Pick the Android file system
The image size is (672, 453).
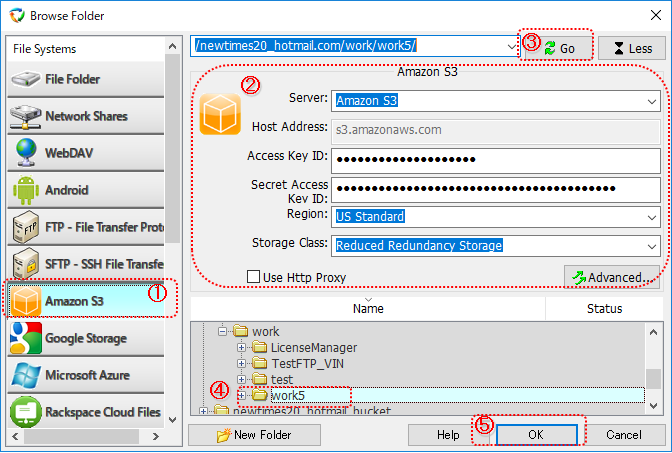(86, 190)
